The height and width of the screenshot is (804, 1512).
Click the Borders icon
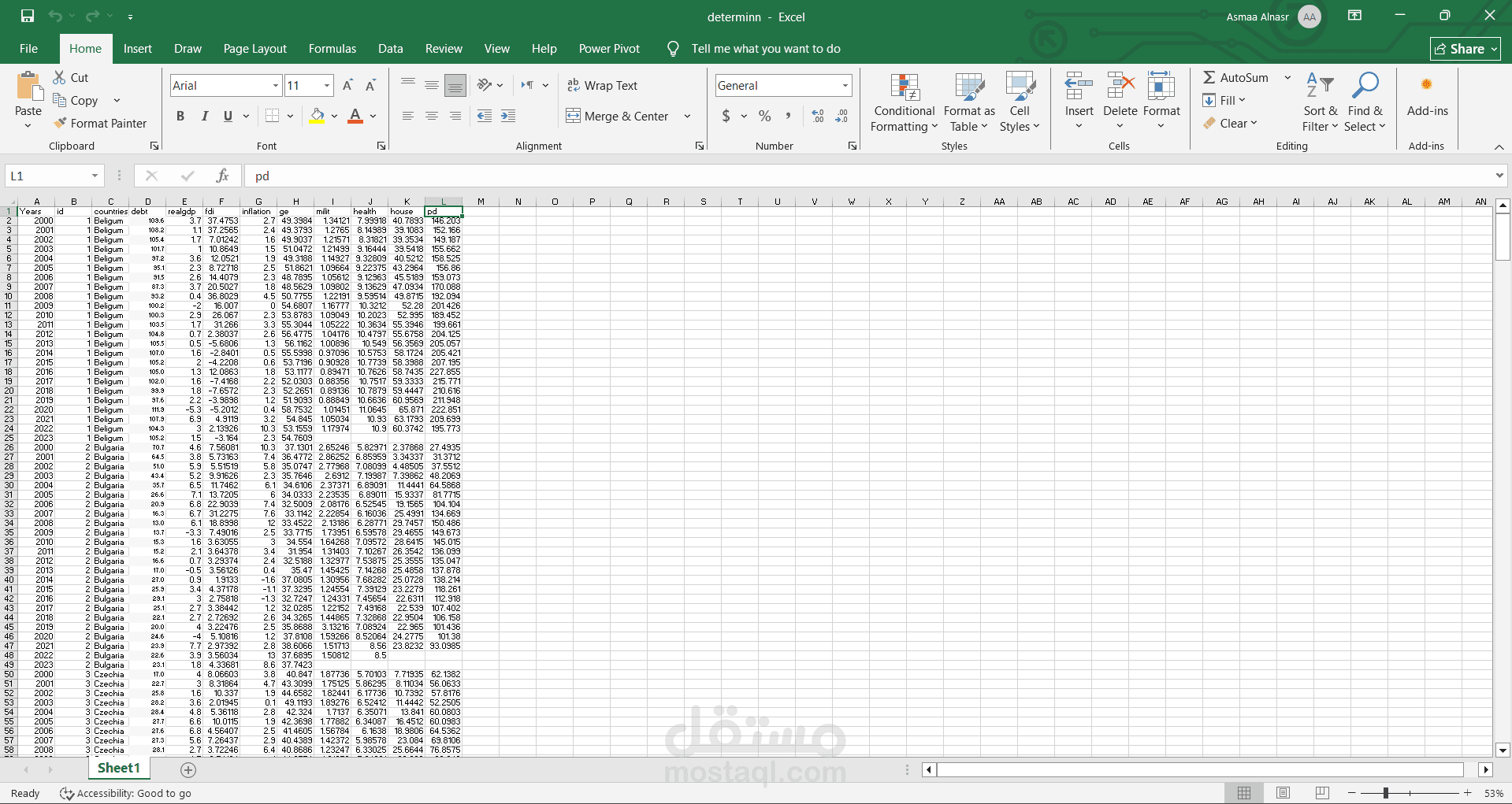coord(273,116)
